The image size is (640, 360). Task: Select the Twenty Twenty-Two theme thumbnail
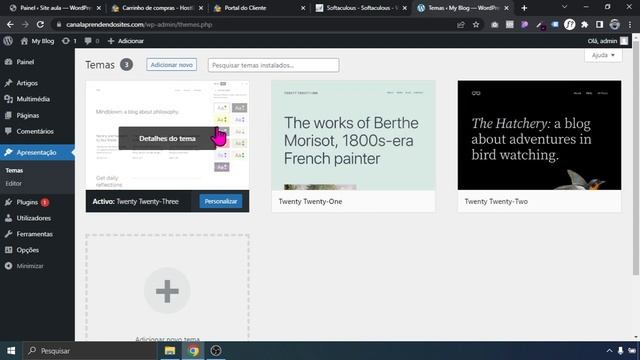tap(540, 135)
